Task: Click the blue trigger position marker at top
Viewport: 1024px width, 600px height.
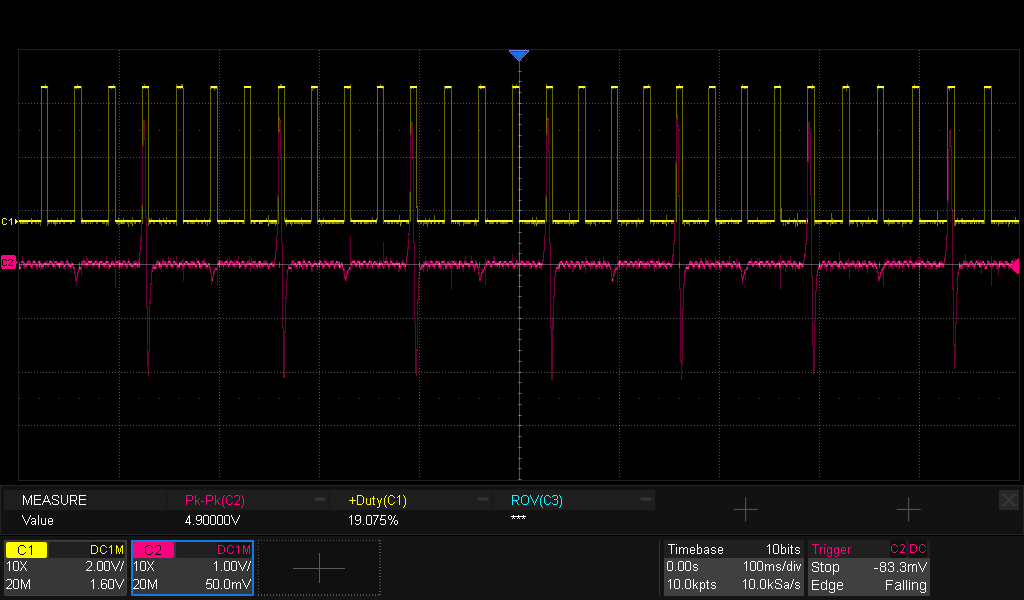Action: tap(518, 56)
